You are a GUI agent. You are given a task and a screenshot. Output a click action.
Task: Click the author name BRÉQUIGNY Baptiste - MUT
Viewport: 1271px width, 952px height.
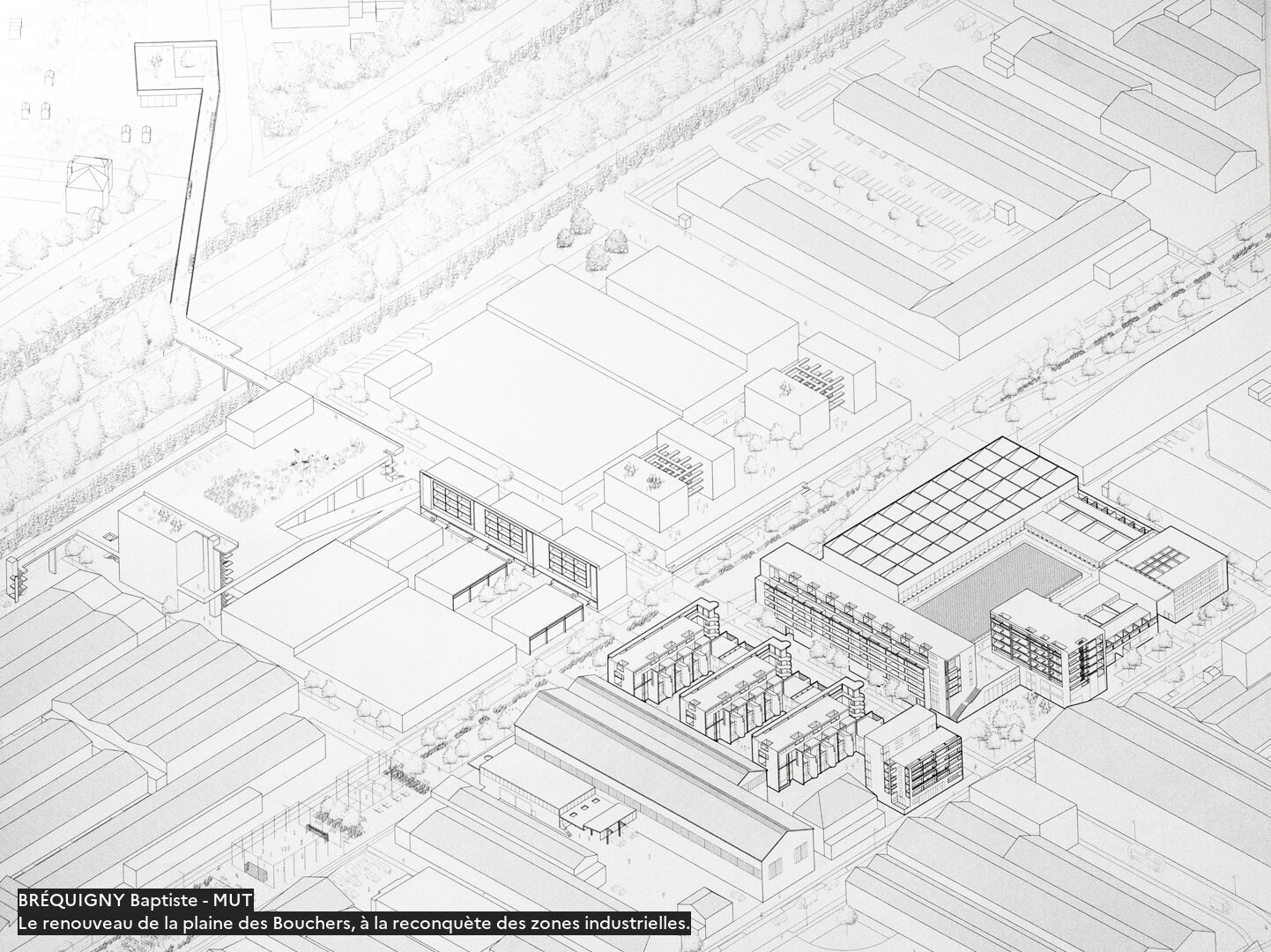135,900
